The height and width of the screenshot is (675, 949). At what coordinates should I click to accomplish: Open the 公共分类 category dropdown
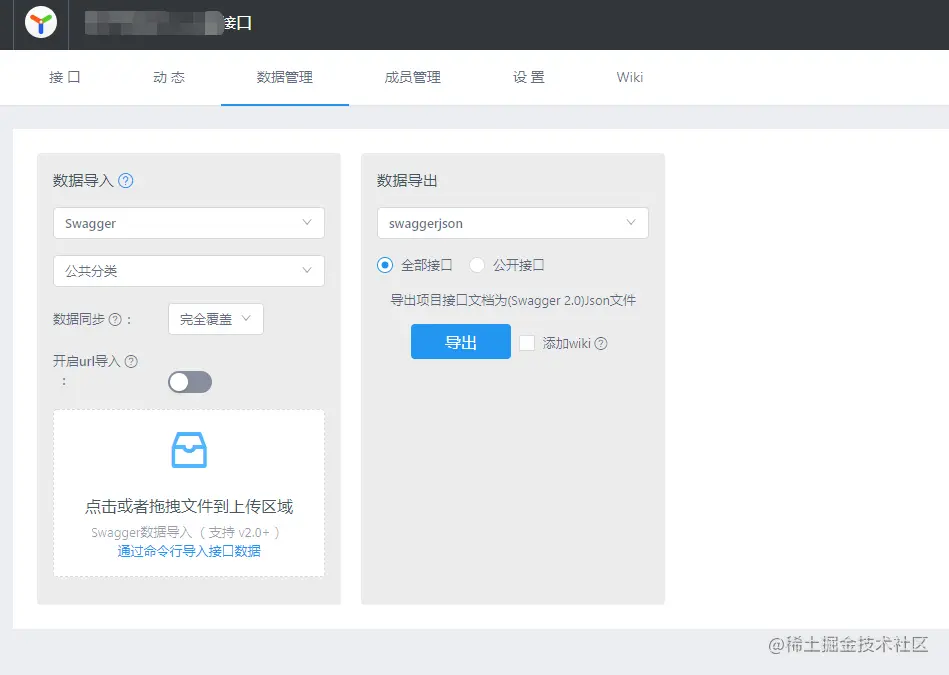point(189,271)
